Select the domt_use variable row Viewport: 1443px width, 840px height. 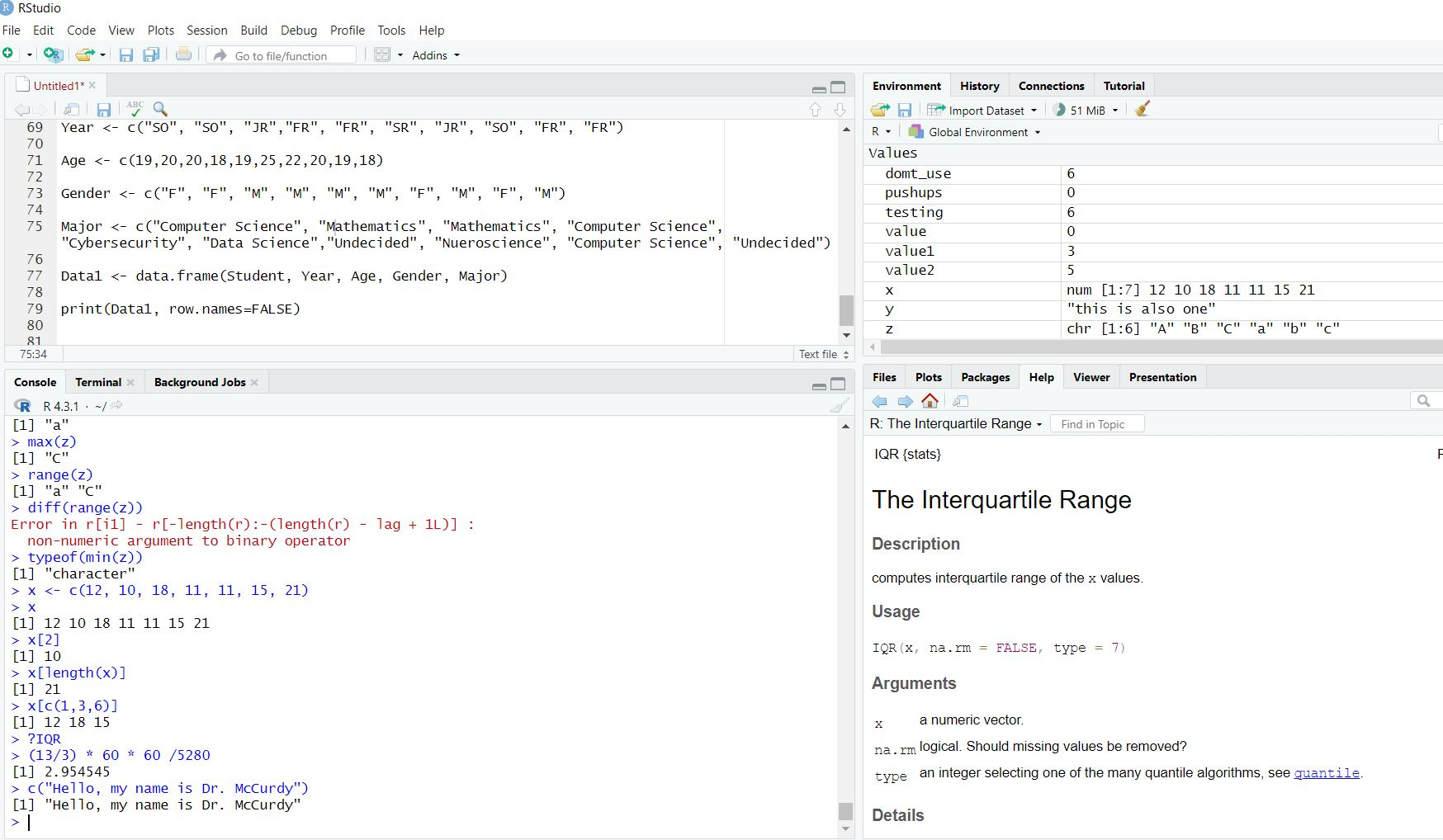(1153, 173)
